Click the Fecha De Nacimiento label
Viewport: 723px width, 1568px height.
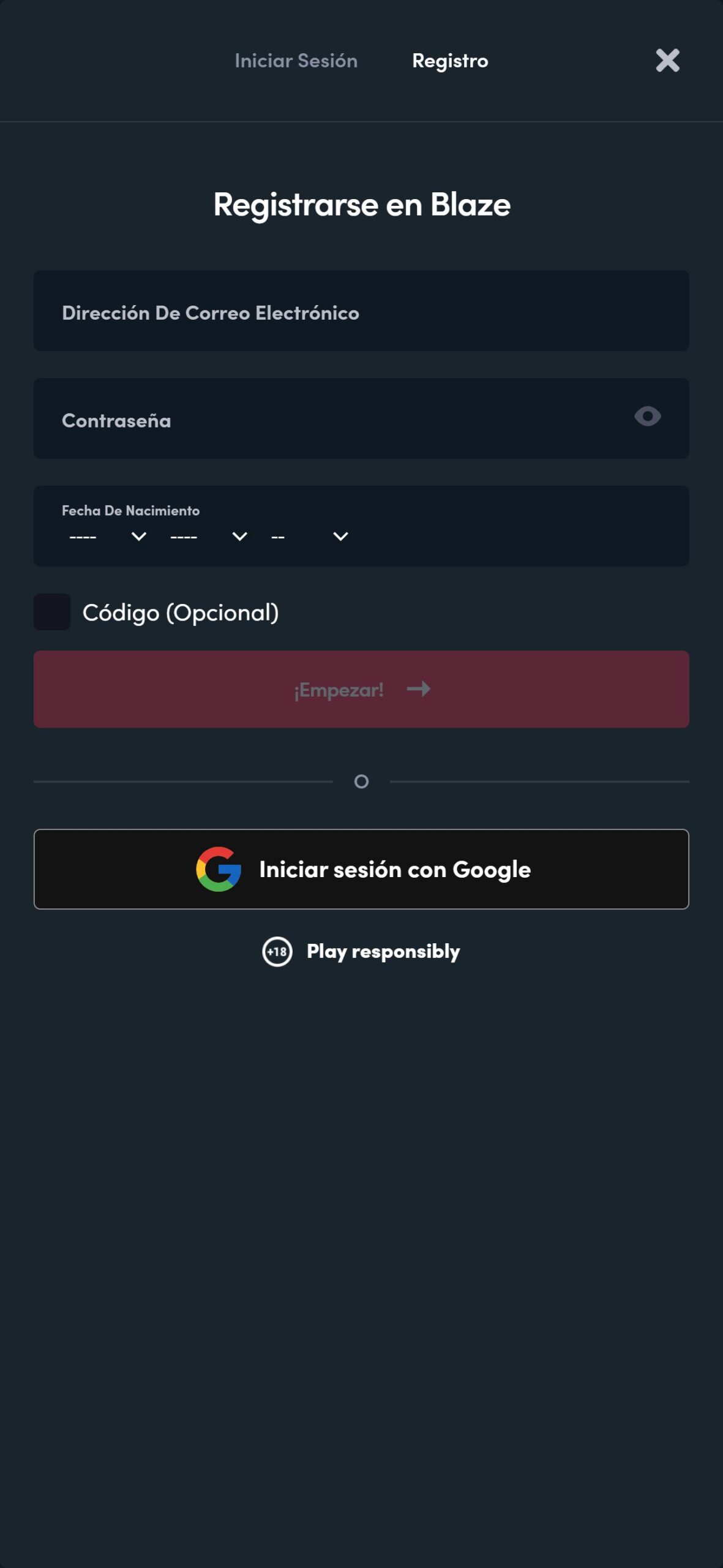(130, 511)
